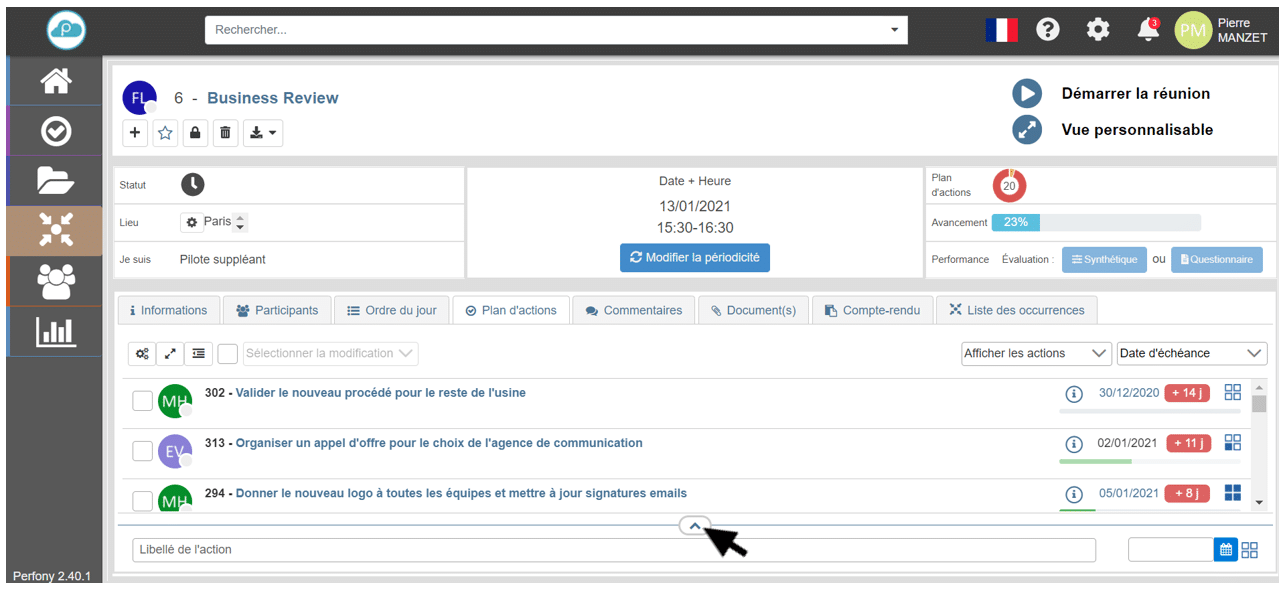
Task: Toggle the select-all checkbox in the actions toolbar
Action: [x=228, y=353]
